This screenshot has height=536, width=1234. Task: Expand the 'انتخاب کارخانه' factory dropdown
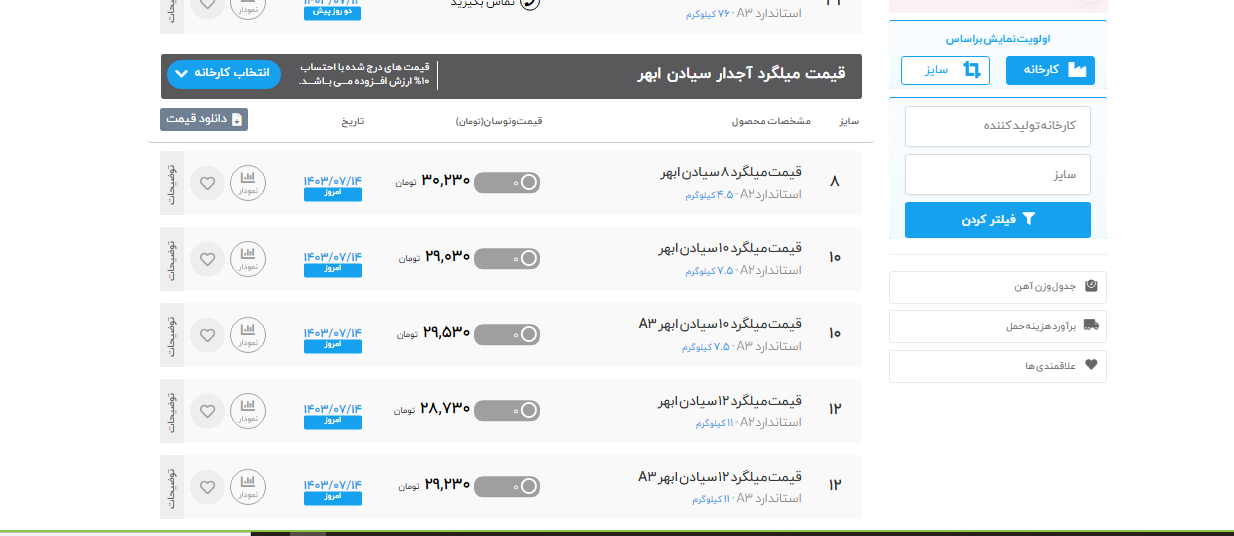[x=224, y=74]
